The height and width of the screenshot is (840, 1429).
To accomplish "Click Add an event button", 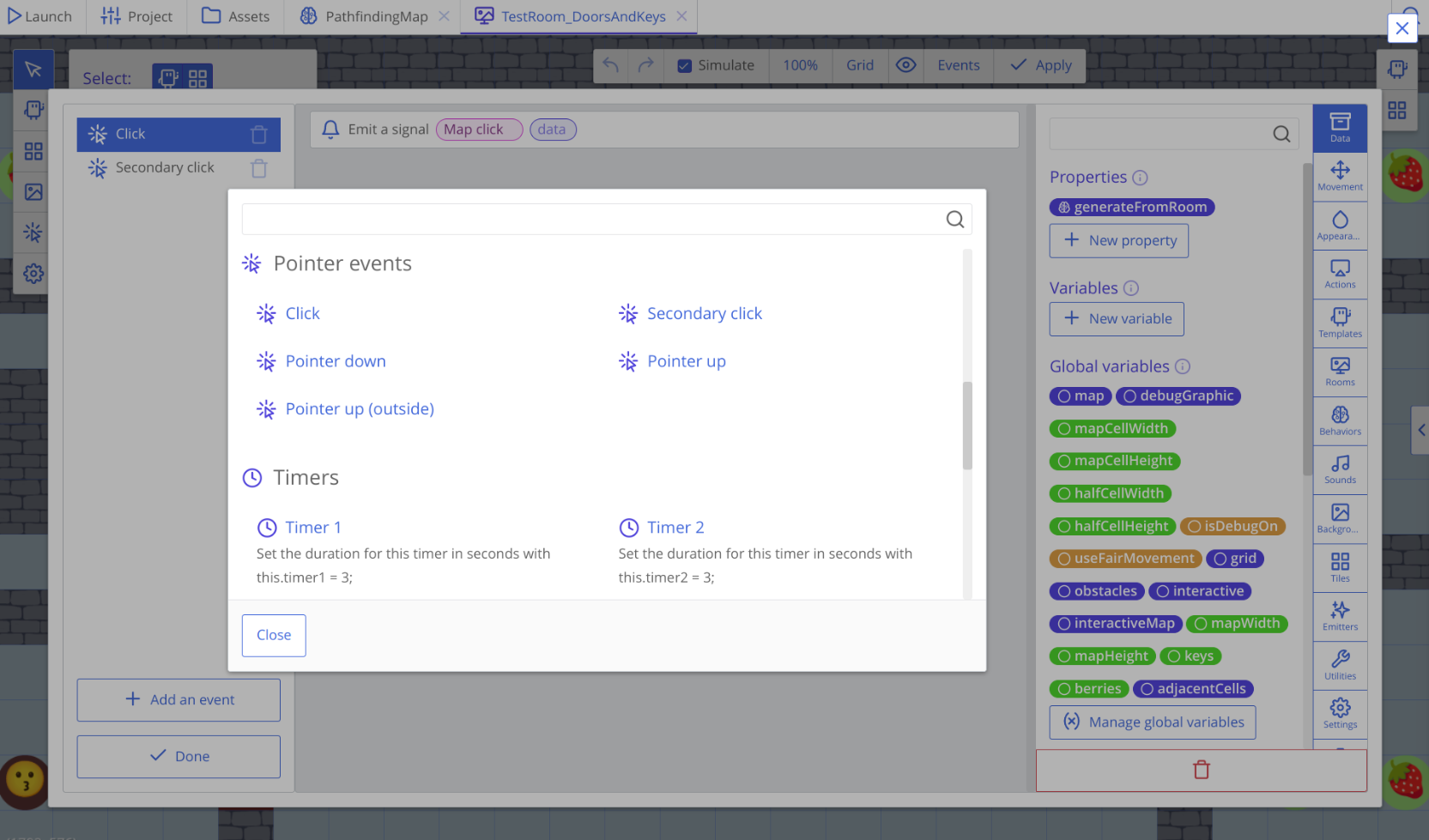I will pos(179,700).
